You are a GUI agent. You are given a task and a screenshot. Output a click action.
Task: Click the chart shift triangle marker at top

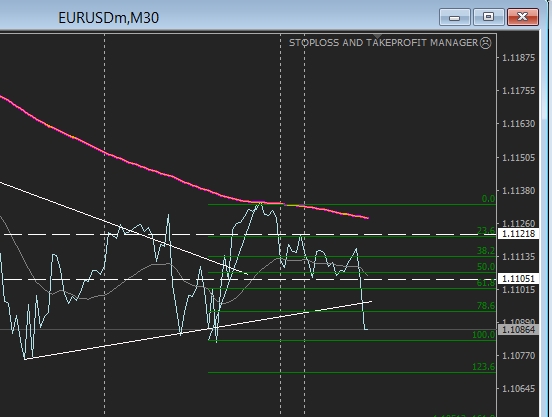click(x=377, y=36)
